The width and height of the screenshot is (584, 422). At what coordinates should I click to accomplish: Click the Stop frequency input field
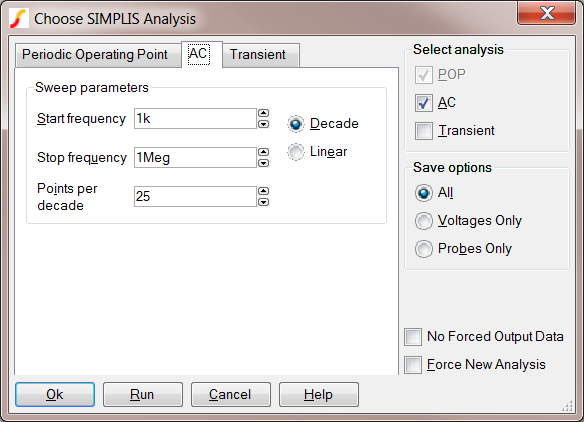[195, 158]
